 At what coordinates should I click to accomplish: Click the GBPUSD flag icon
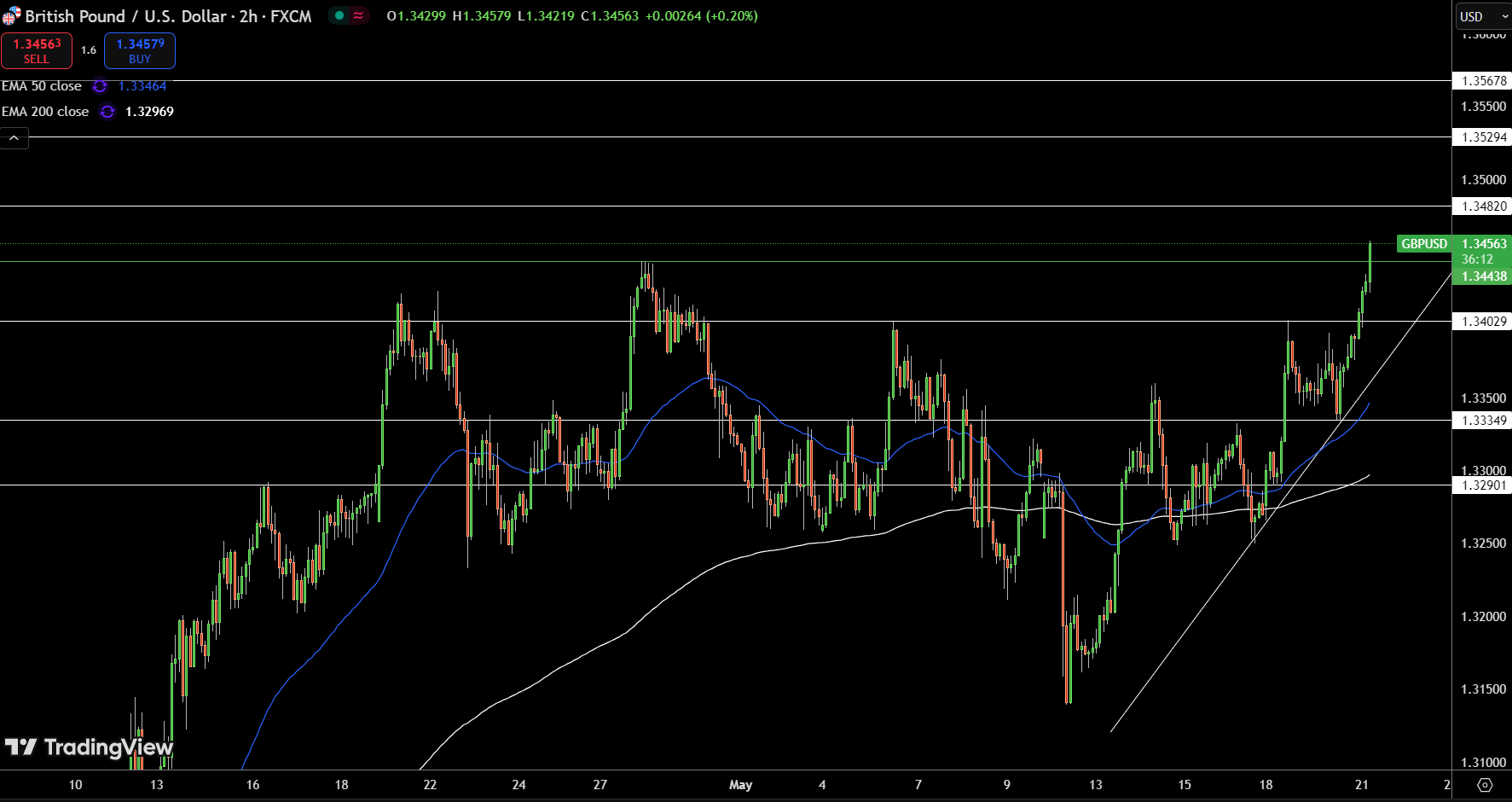pos(11,16)
